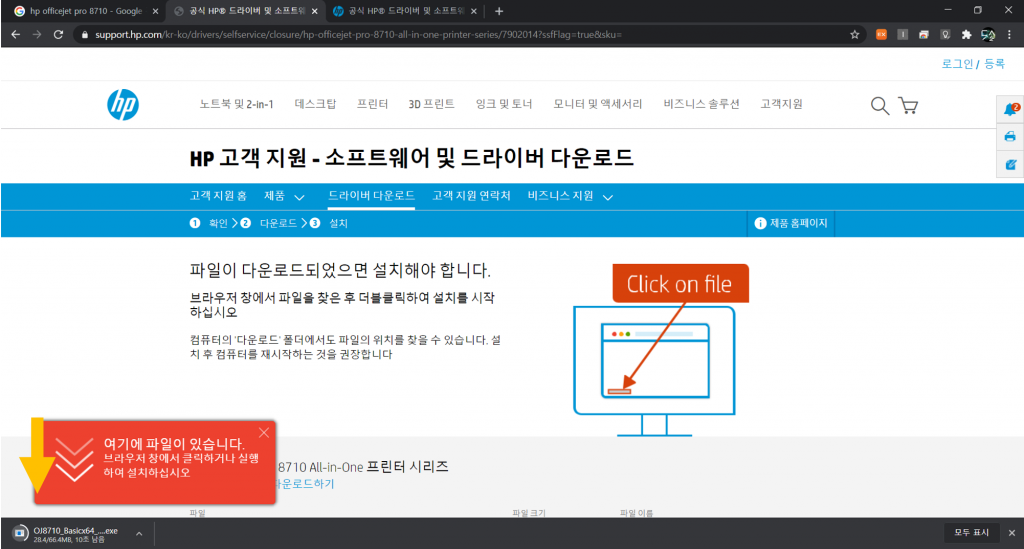This screenshot has height=549, width=1024.
Task: Click the address bar URL field
Action: point(450,34)
